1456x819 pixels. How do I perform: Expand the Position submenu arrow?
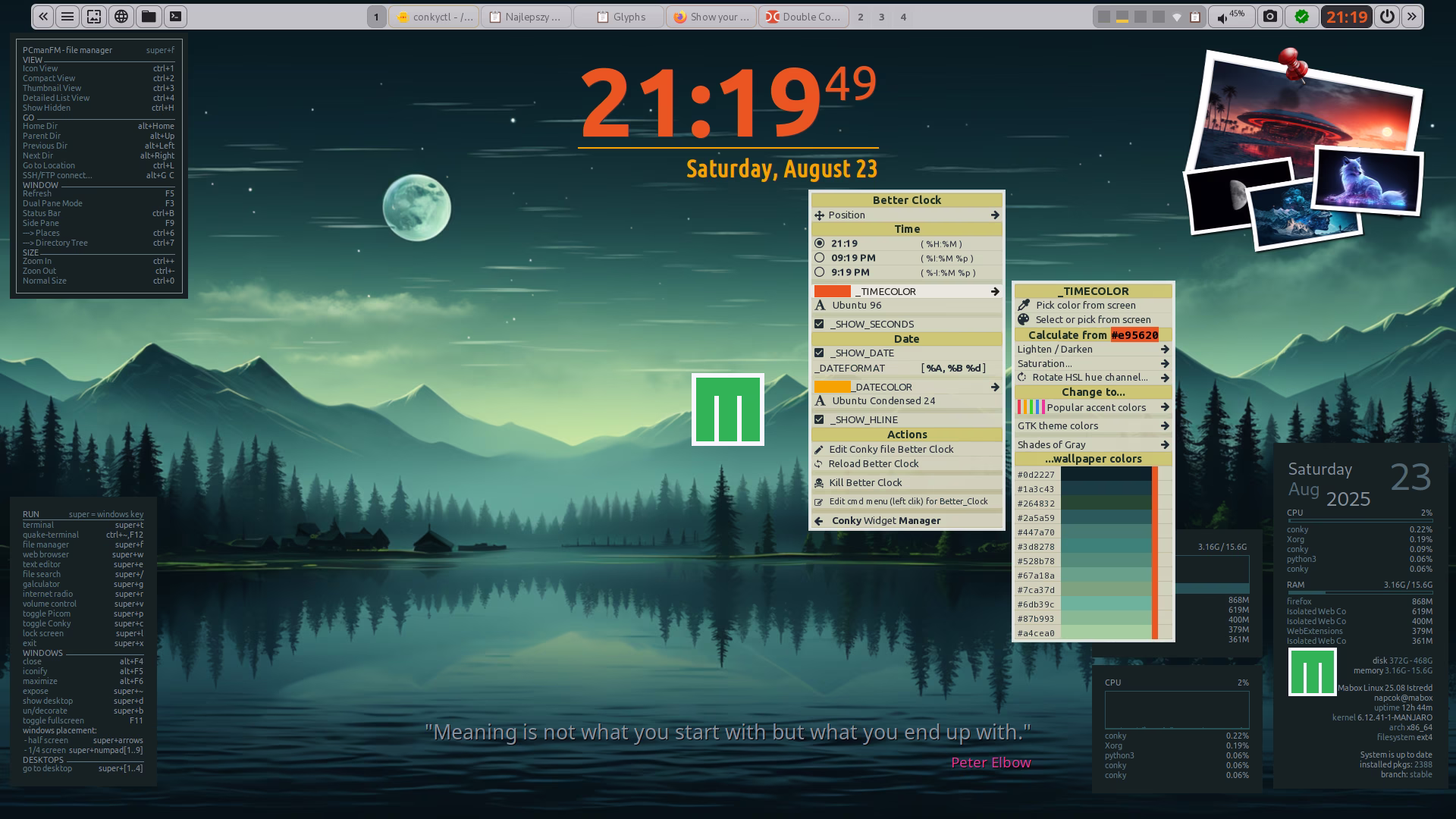(994, 215)
